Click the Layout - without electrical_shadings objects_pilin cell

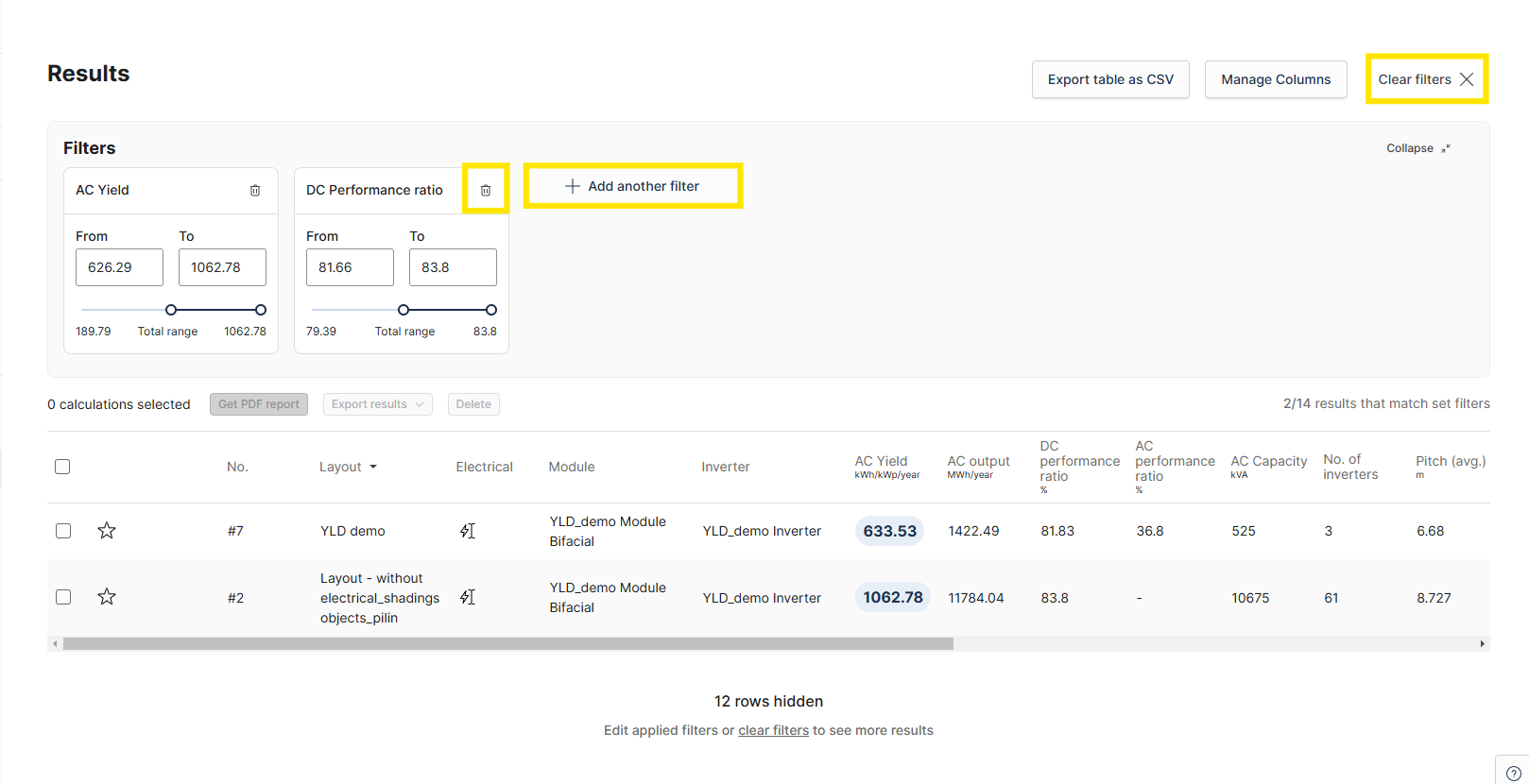tap(380, 598)
